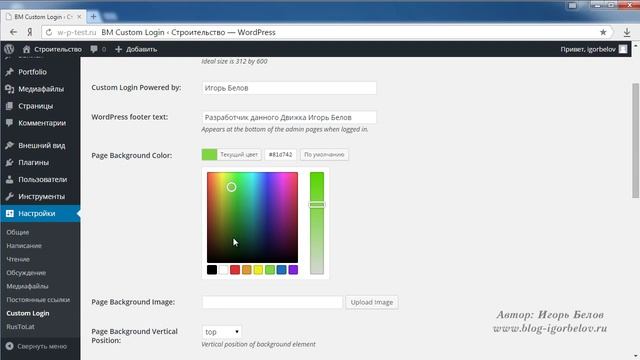The height and width of the screenshot is (360, 640).
Task: Click the hex color field #81d742
Action: click(x=280, y=155)
